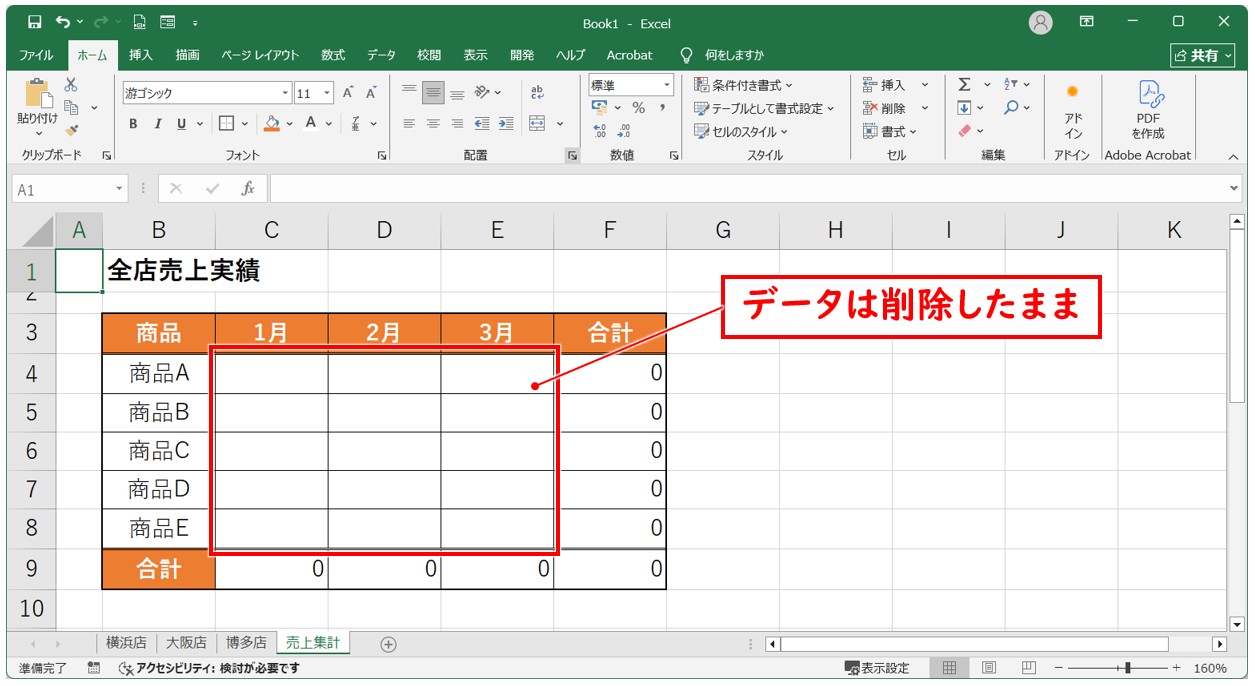The image size is (1255, 686).
Task: Click the Increase Font Size icon
Action: [348, 93]
